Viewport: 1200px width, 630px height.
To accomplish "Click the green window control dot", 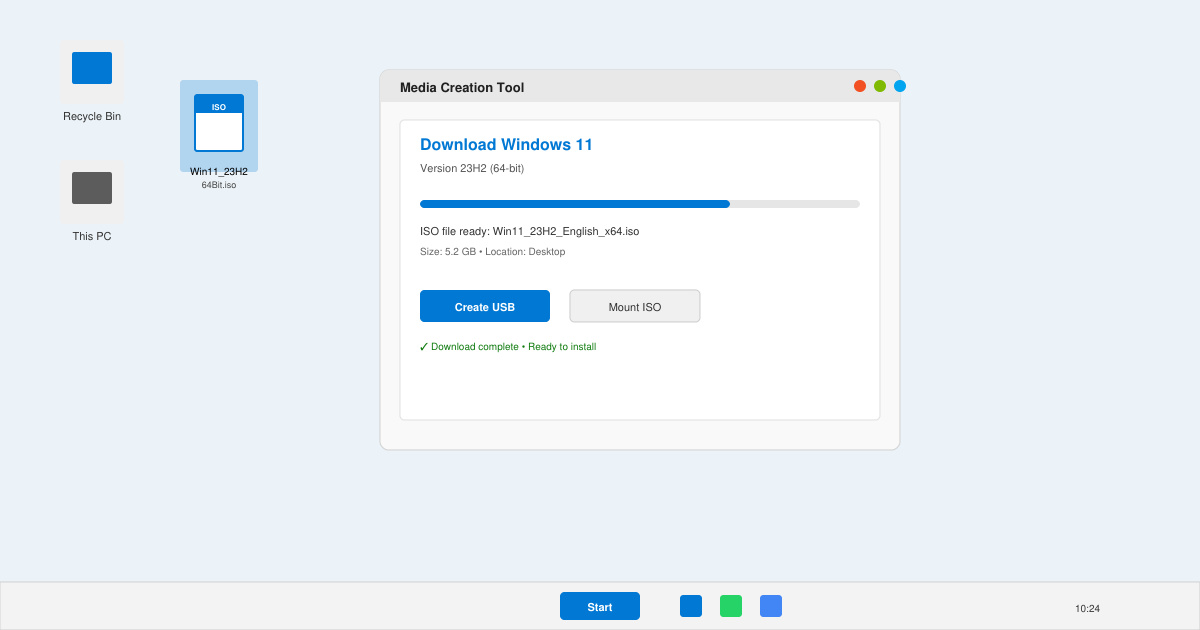I will click(880, 86).
